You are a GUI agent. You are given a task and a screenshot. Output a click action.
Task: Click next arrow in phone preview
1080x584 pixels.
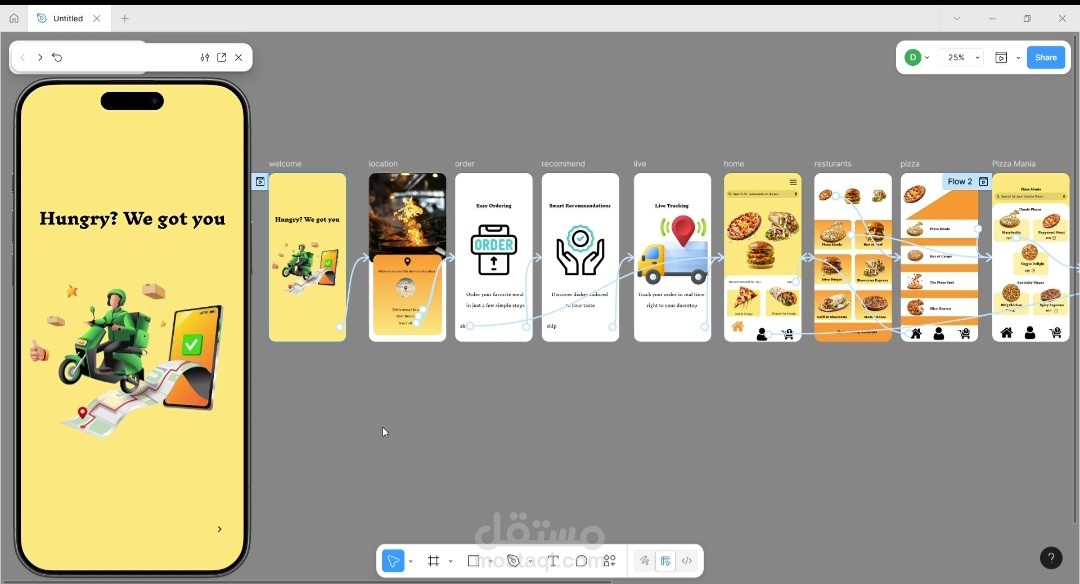tap(220, 529)
